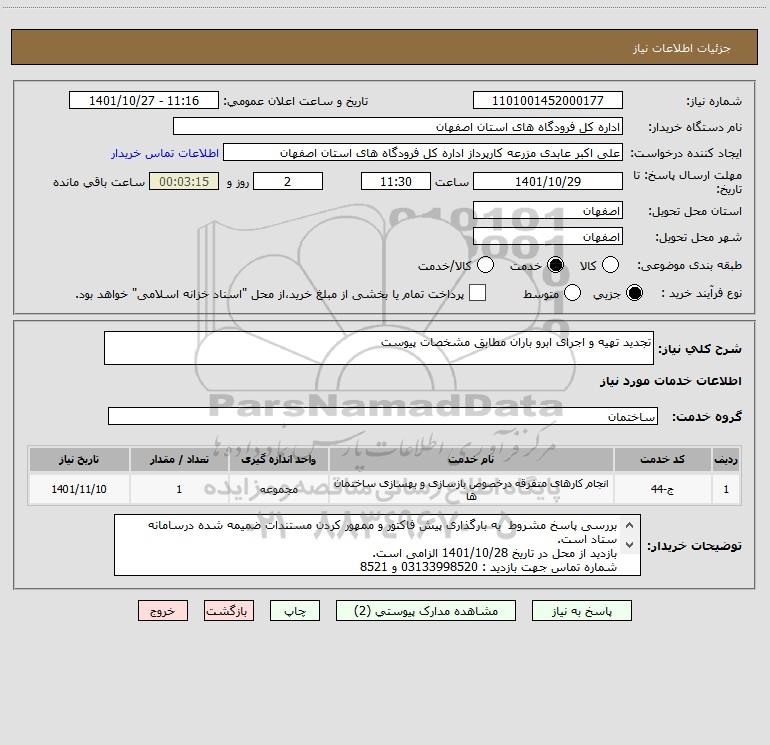
Task: Click the تاریخ نیاز column header
Action: tap(79, 460)
